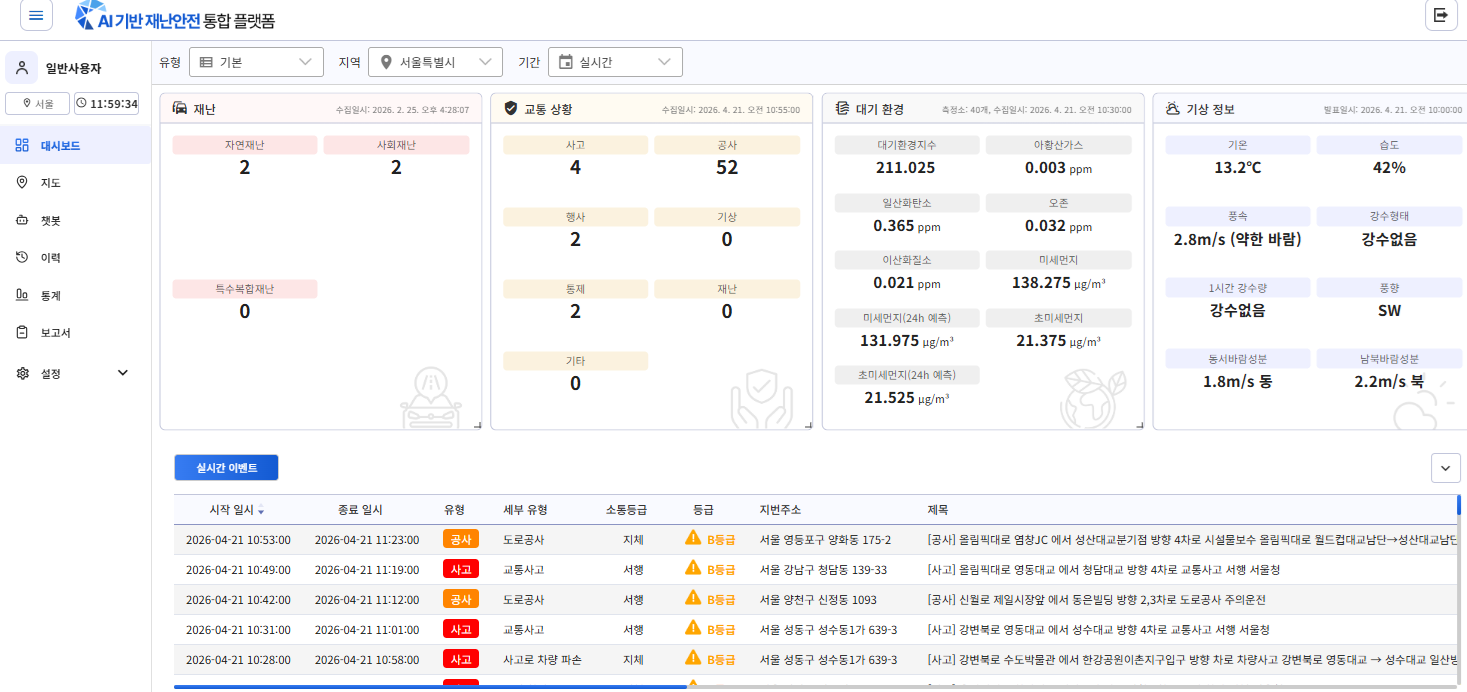Click the 설정 gear icon
This screenshot has width=1467, height=692.
(22, 373)
